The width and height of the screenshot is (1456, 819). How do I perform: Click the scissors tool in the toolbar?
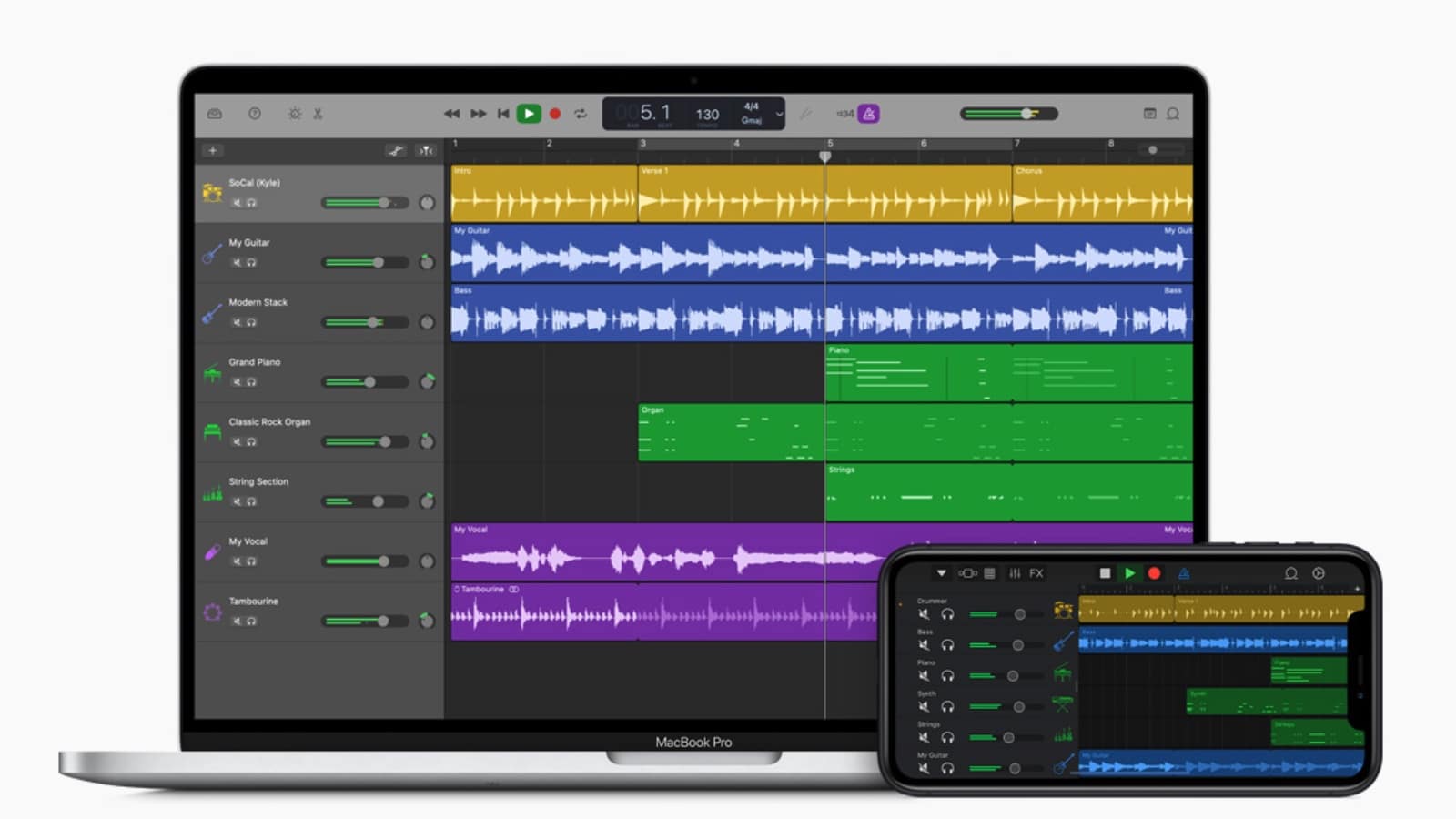pyautogui.click(x=318, y=113)
